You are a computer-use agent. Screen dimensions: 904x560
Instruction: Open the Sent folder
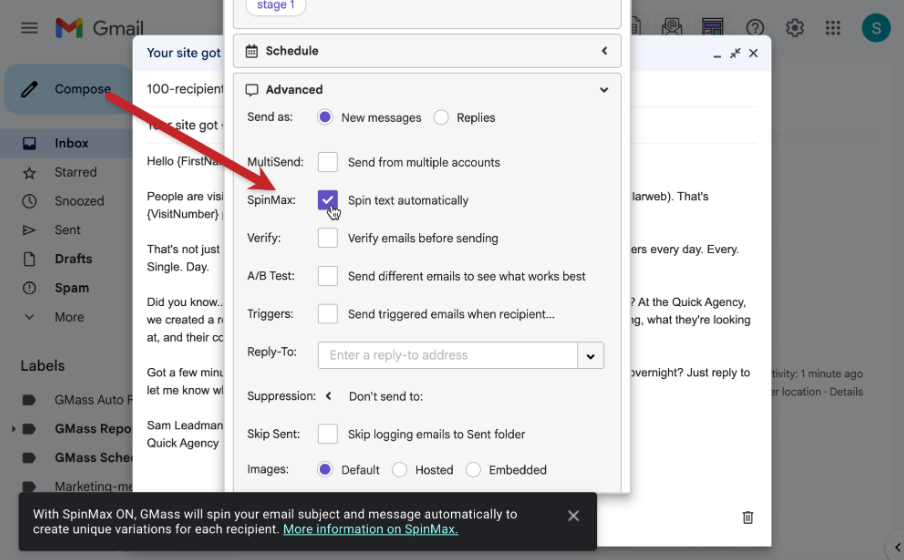click(x=66, y=230)
